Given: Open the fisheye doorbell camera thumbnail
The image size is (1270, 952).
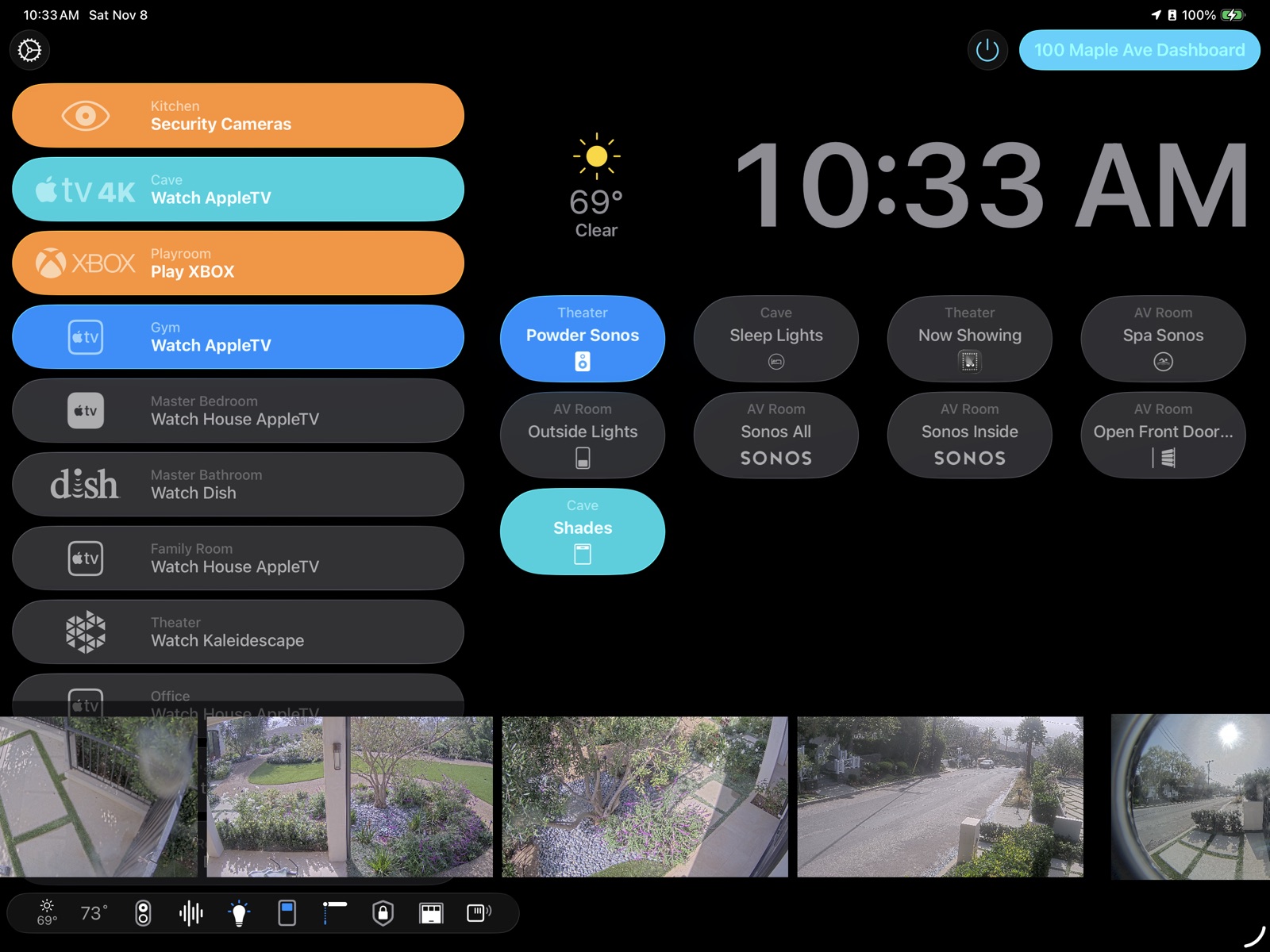Looking at the screenshot, I should point(1191,797).
